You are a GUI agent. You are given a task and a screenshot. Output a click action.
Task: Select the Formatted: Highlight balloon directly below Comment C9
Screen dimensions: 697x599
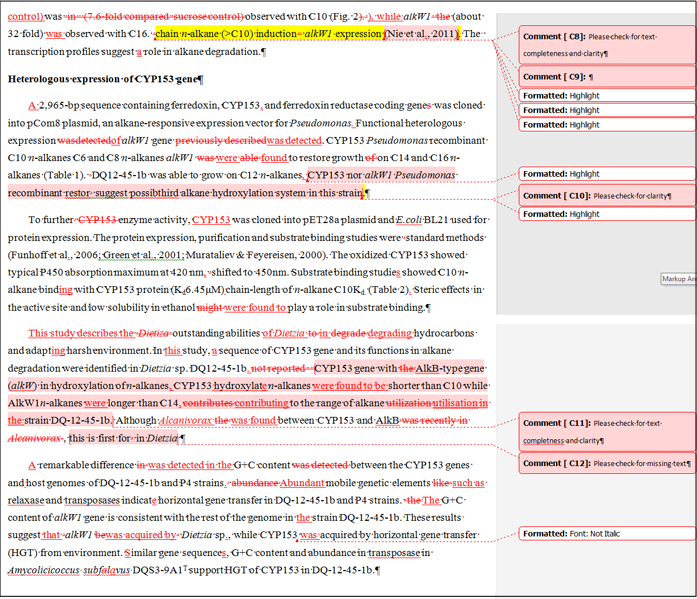coord(607,96)
